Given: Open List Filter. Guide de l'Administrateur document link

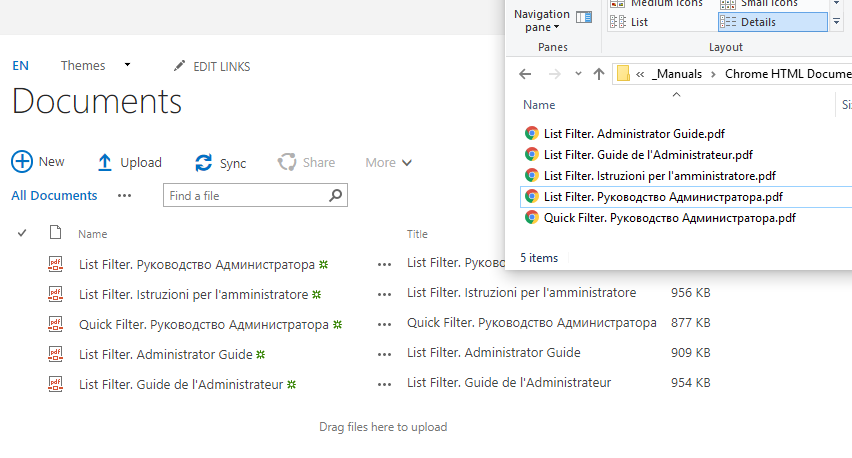Looking at the screenshot, I should click(x=181, y=384).
